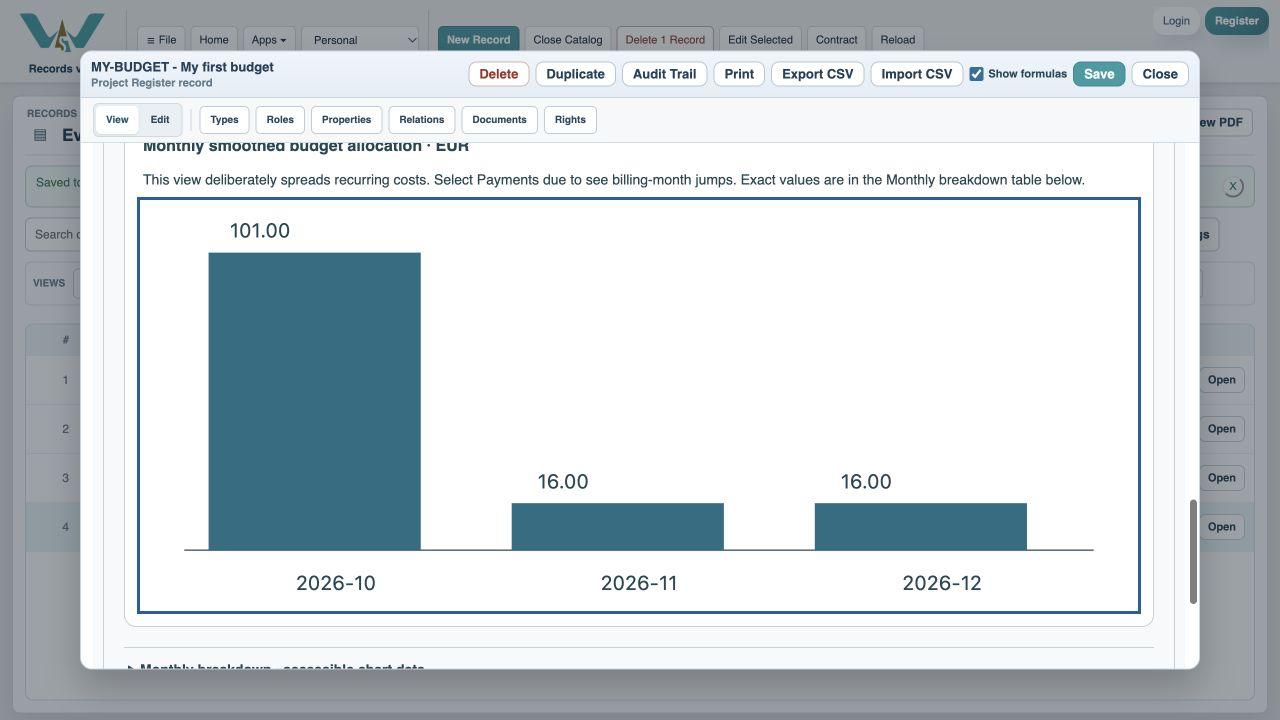The height and width of the screenshot is (720, 1280).
Task: Click the 2026-11 chart bar
Action: (617, 526)
